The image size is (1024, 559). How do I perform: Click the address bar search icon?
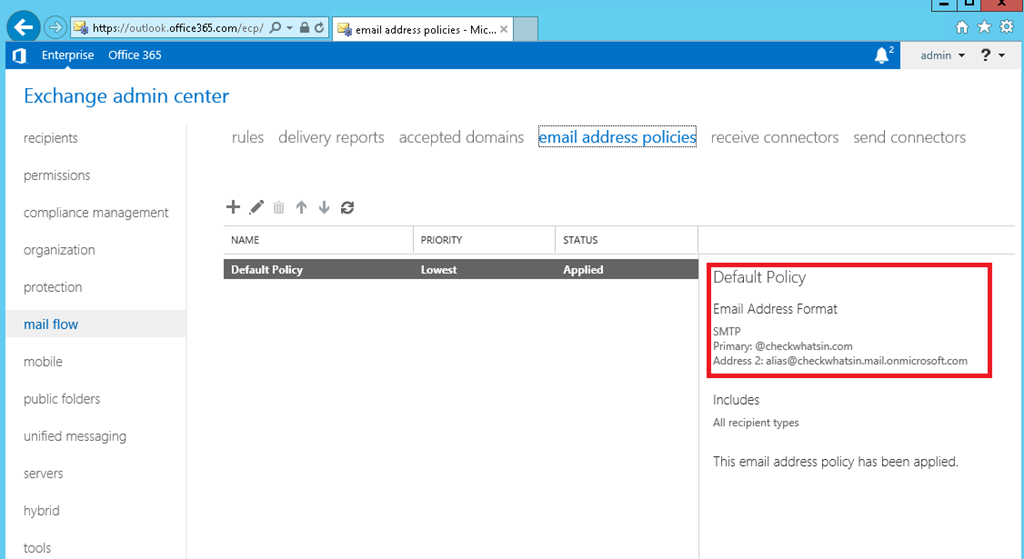pos(276,27)
